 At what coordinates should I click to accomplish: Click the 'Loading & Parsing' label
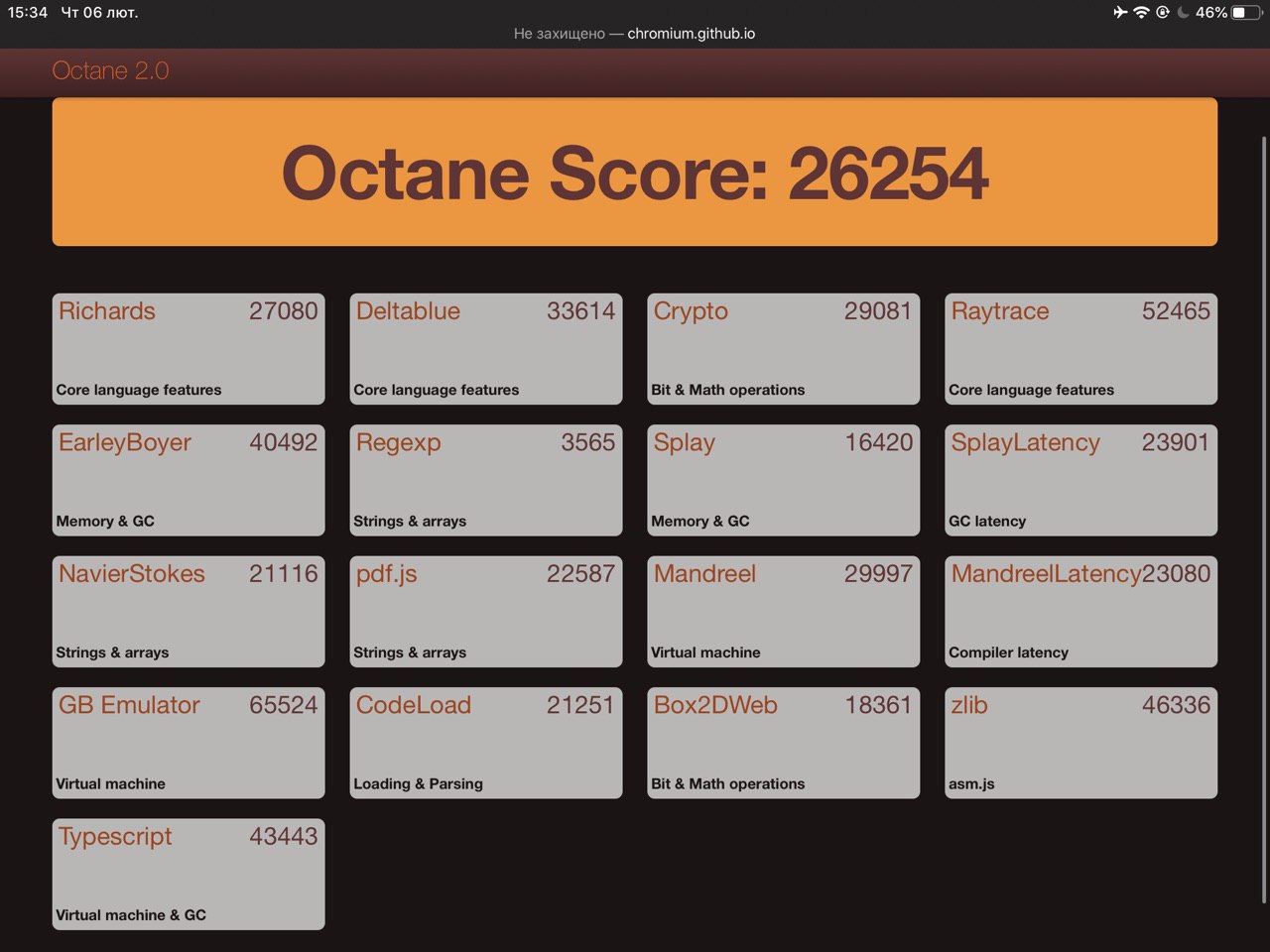coord(418,784)
